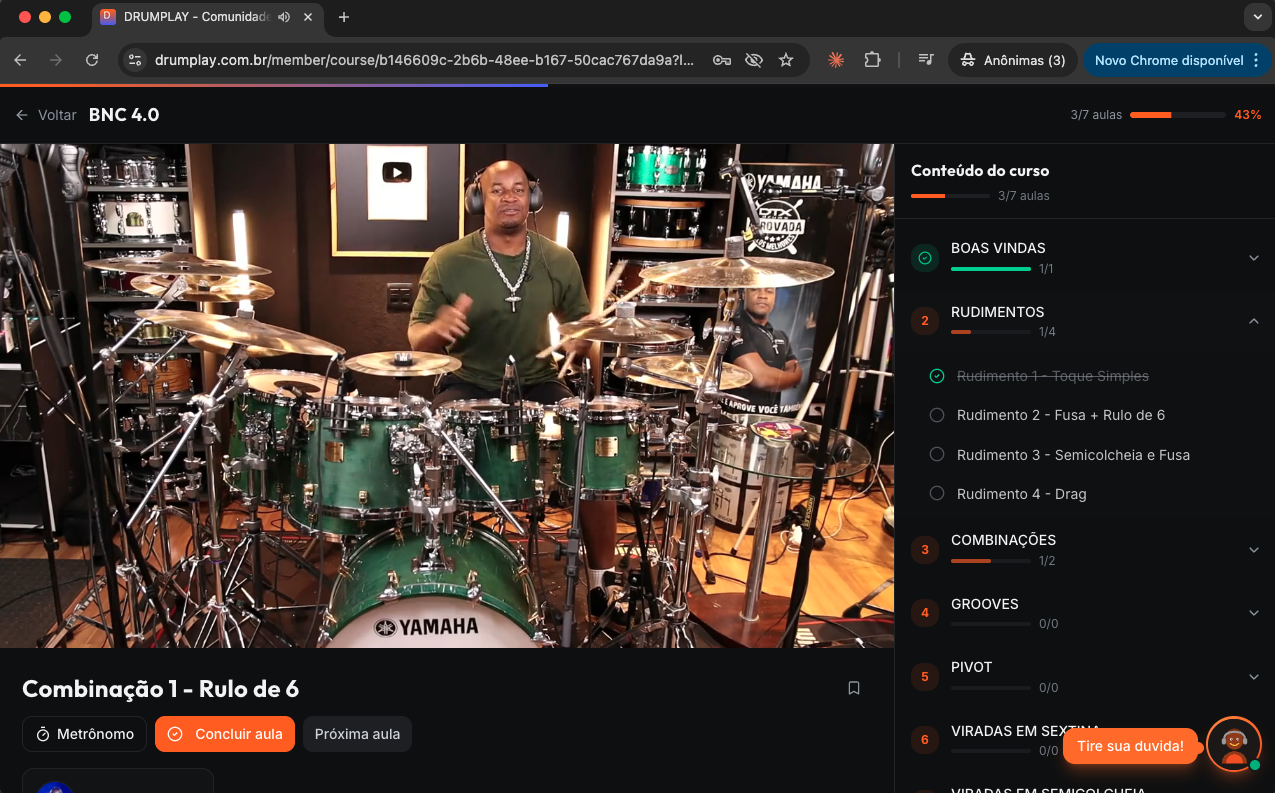Select the DRUMPLAY - Comunidade tab

coord(208,17)
